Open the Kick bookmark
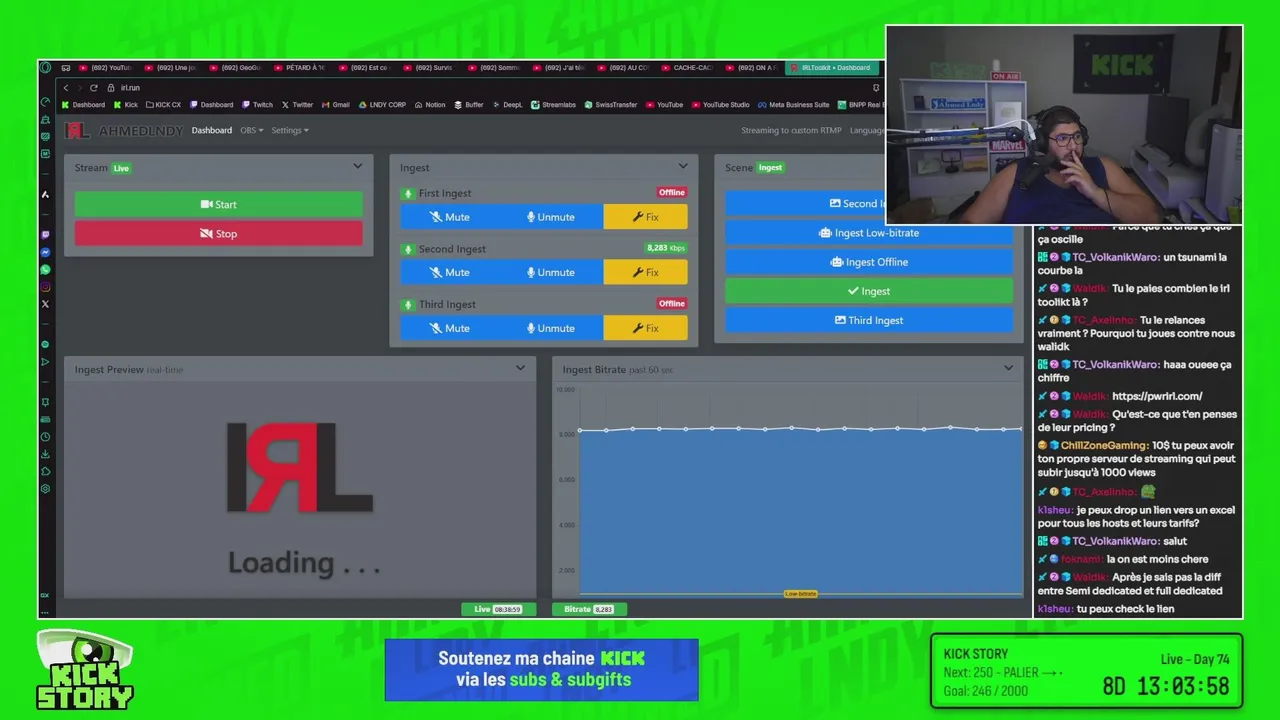This screenshot has height=720, width=1280. 126,104
